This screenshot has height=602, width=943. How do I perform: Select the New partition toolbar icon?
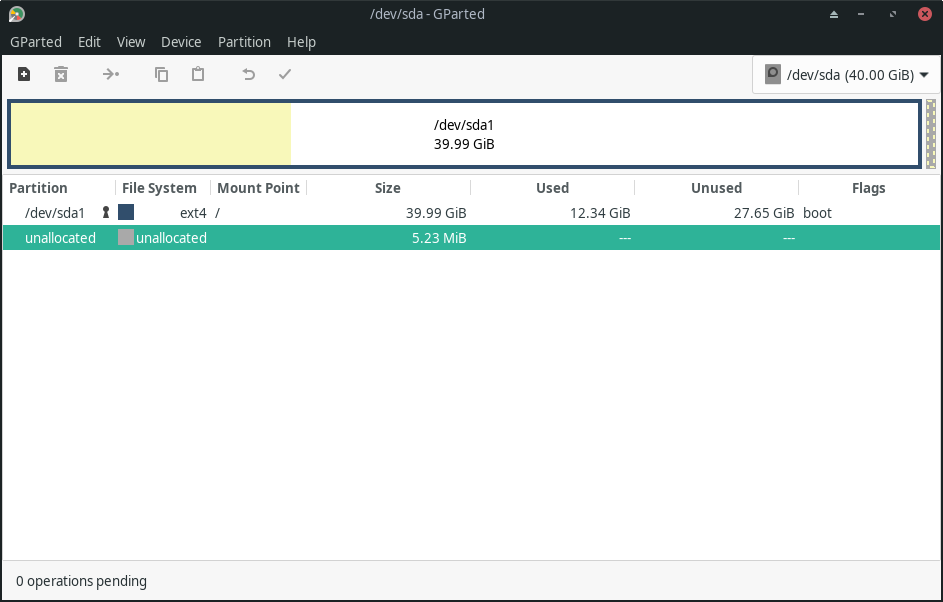[23, 74]
